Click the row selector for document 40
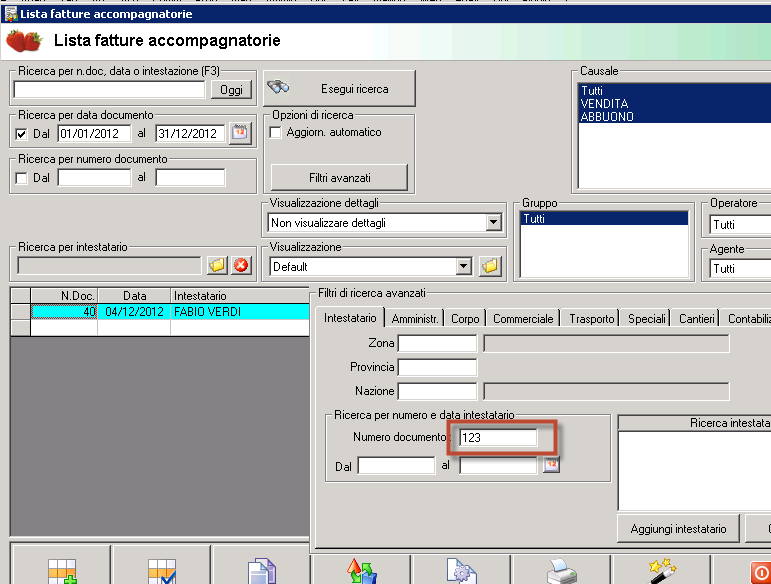 click(x=21, y=312)
